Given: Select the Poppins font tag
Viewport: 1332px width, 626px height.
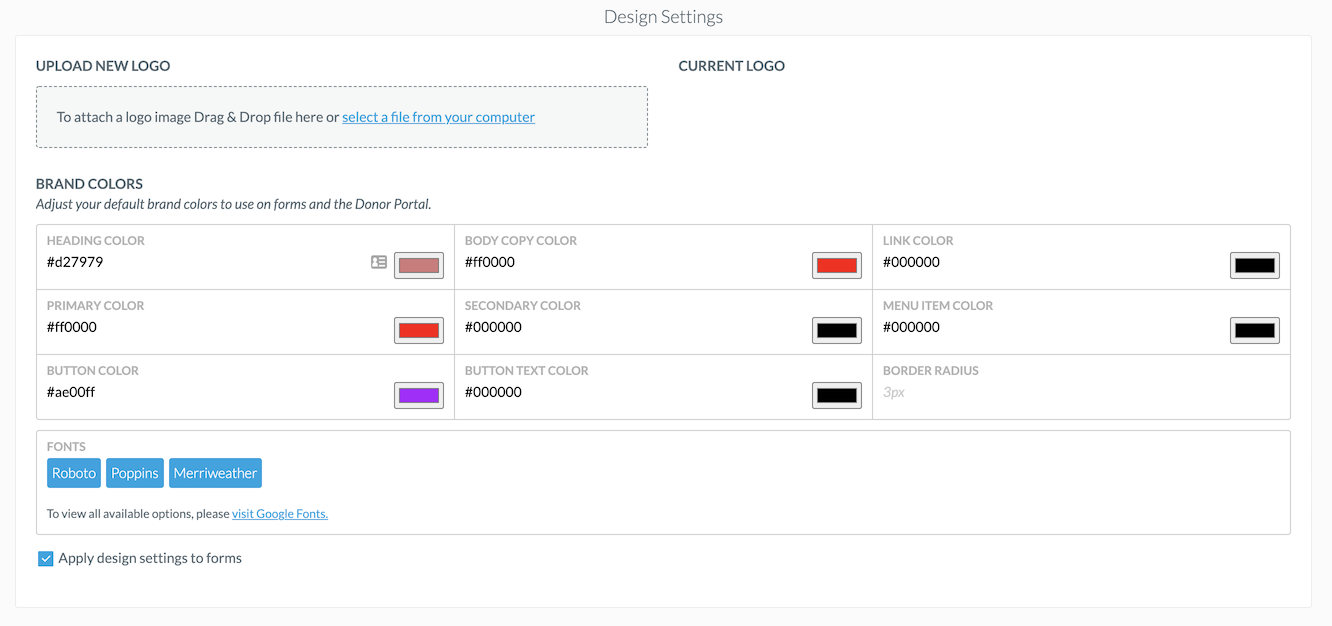Looking at the screenshot, I should 135,473.
